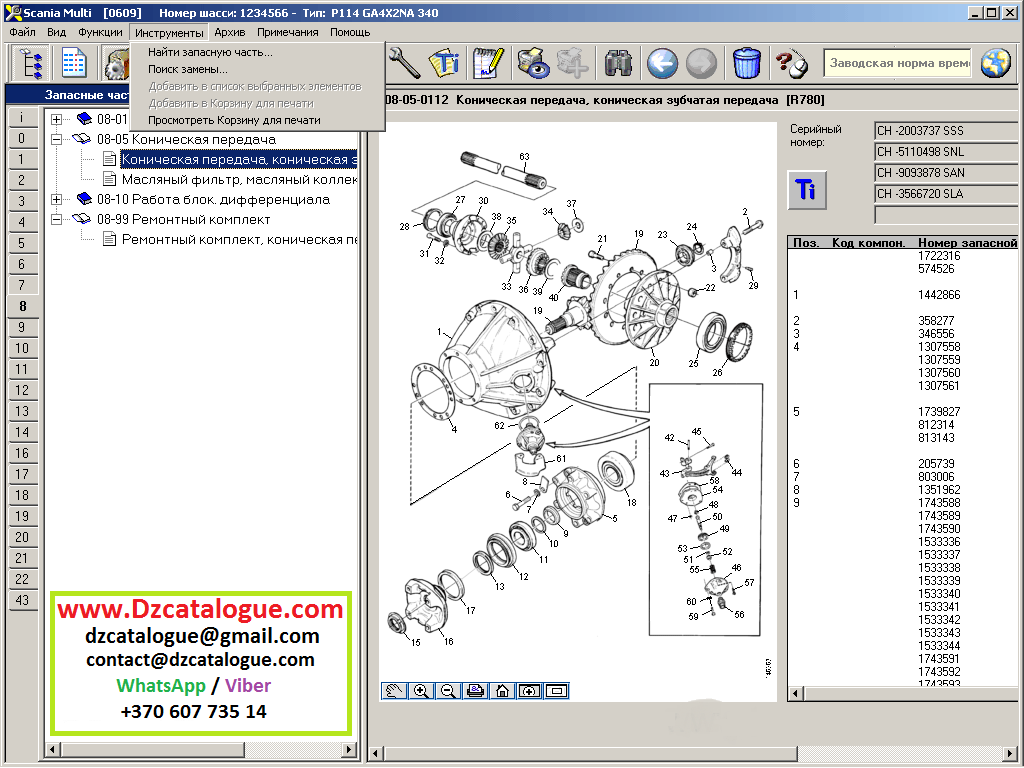Image resolution: width=1024 pixels, height=768 pixels.
Task: Open the Помощь menu
Action: pos(350,32)
